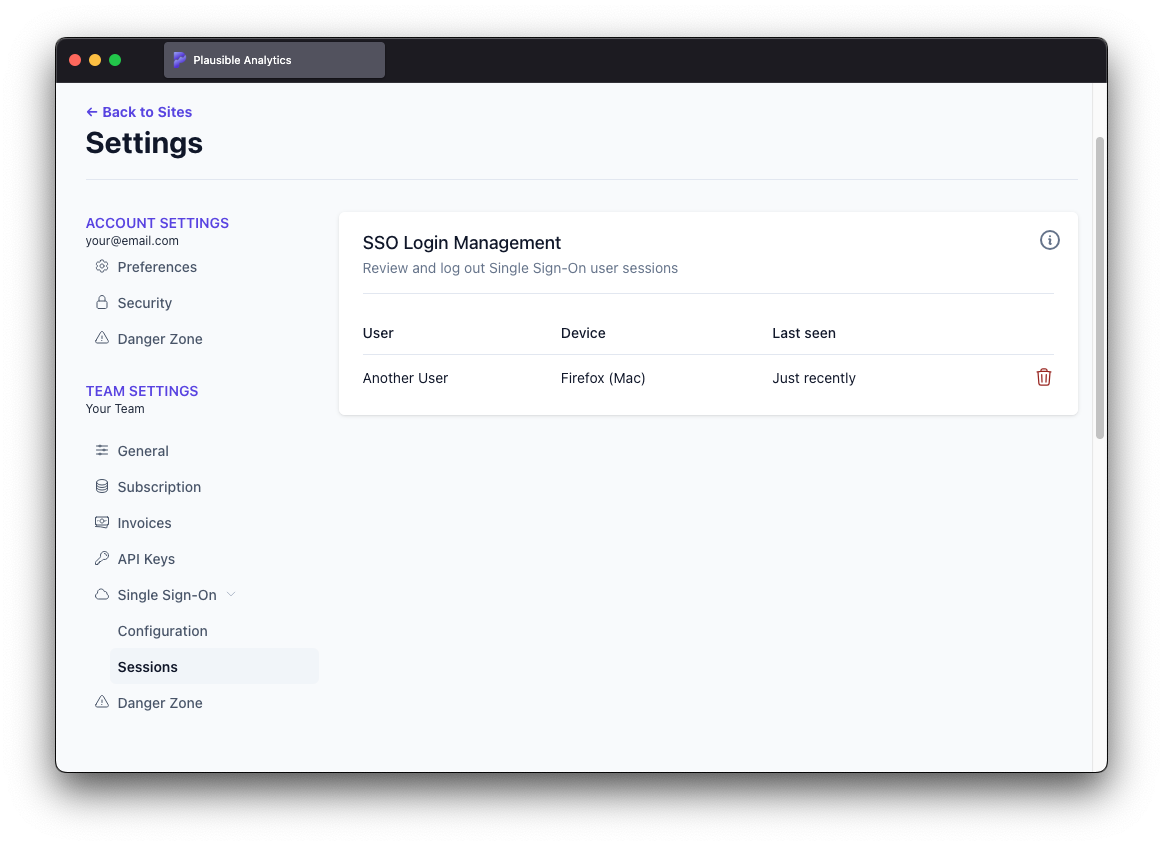The width and height of the screenshot is (1163, 846).
Task: Click the page's vertical scrollbar thumb
Action: pos(1100,288)
